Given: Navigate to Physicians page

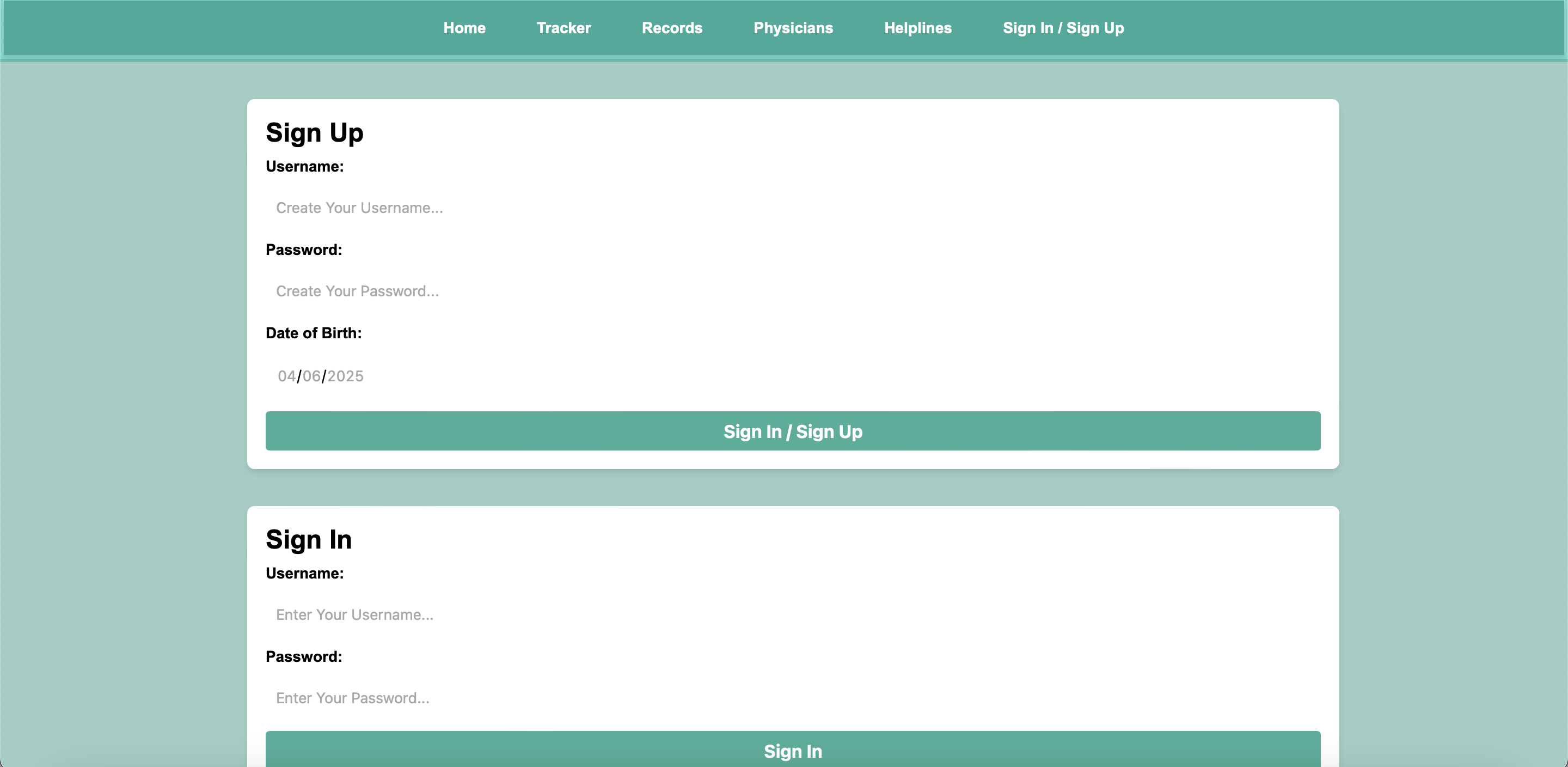Looking at the screenshot, I should tap(793, 28).
